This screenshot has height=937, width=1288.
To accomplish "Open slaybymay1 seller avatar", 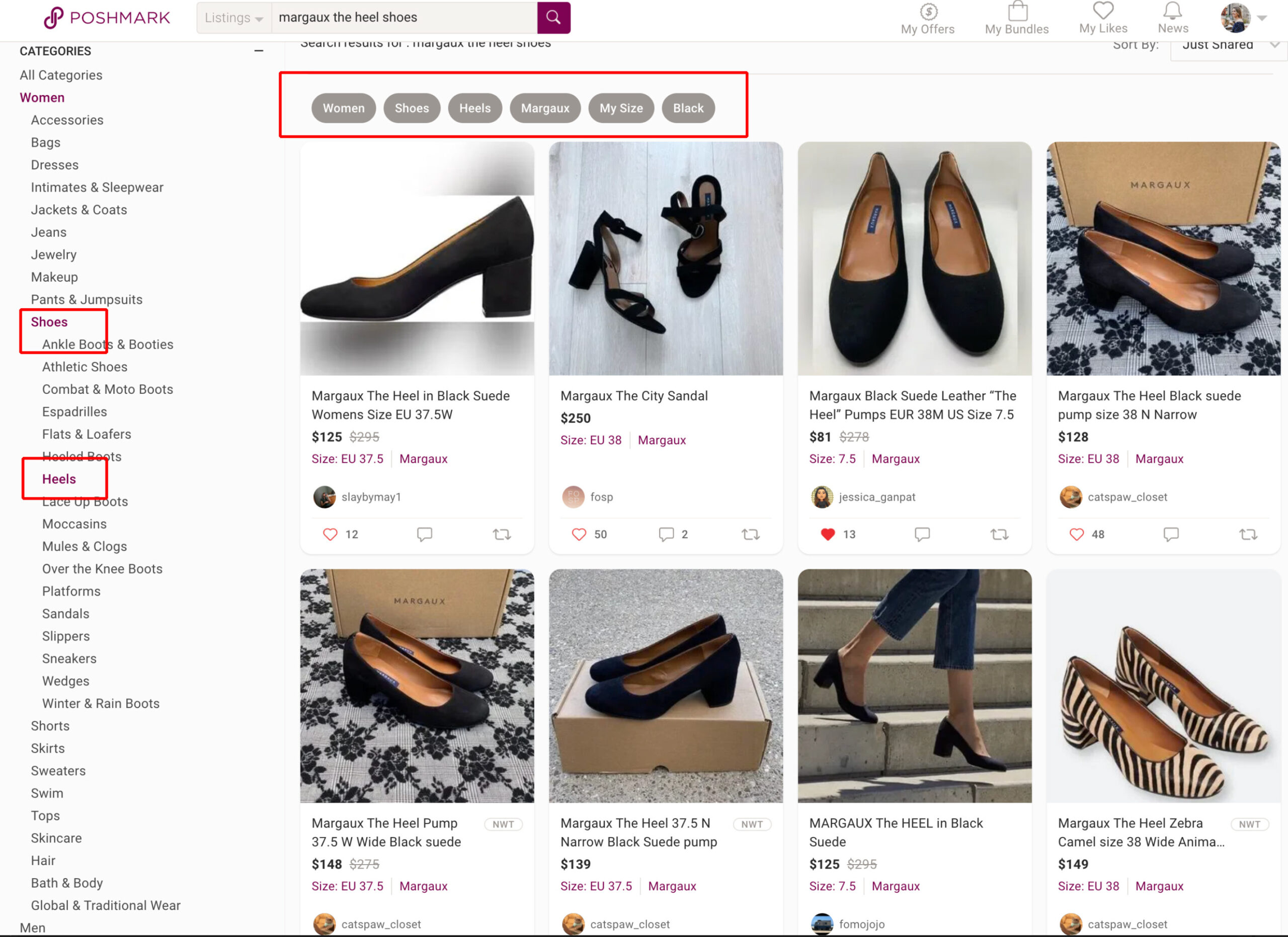I will point(325,496).
